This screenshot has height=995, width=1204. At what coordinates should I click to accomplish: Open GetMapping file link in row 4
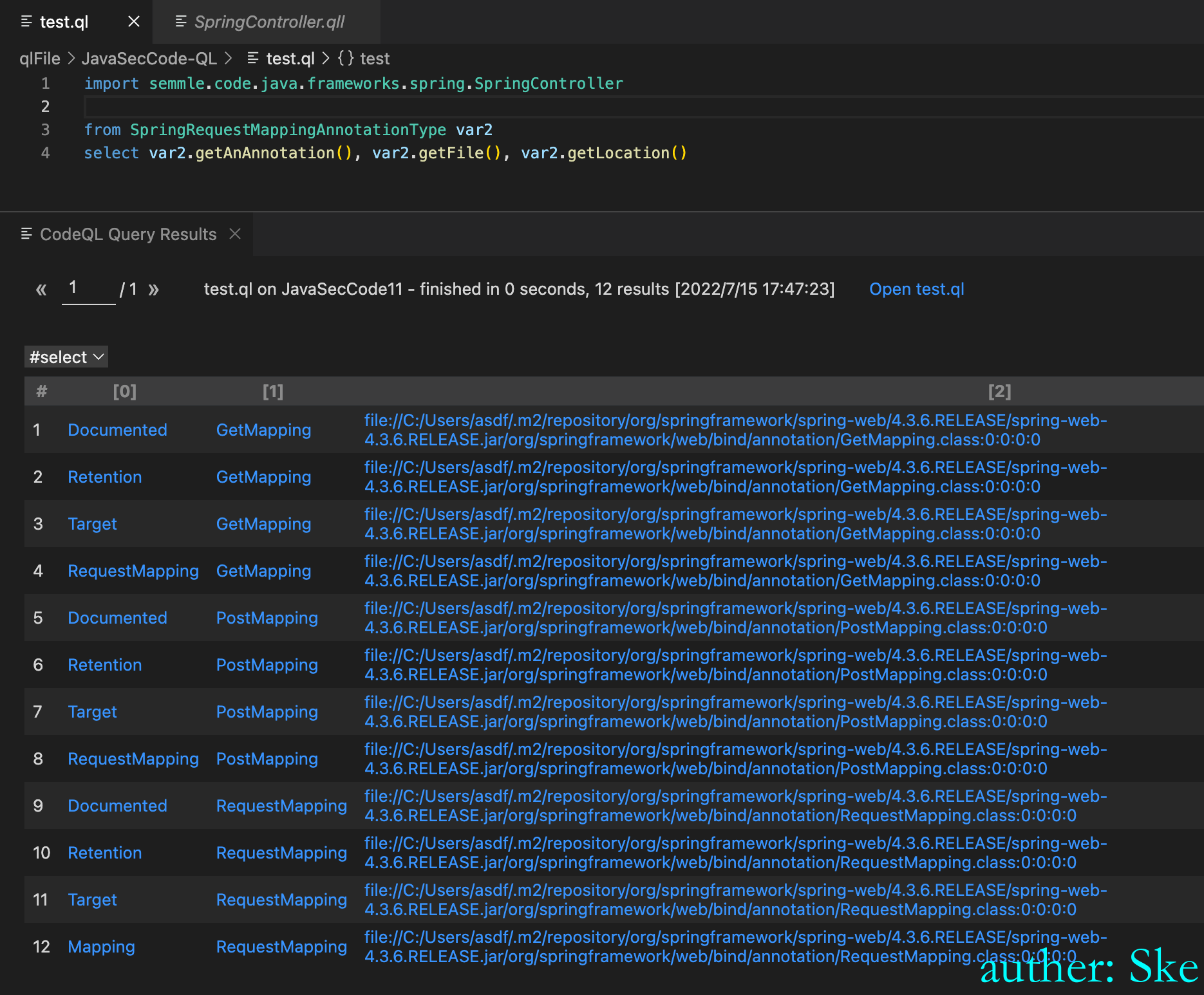coord(263,571)
